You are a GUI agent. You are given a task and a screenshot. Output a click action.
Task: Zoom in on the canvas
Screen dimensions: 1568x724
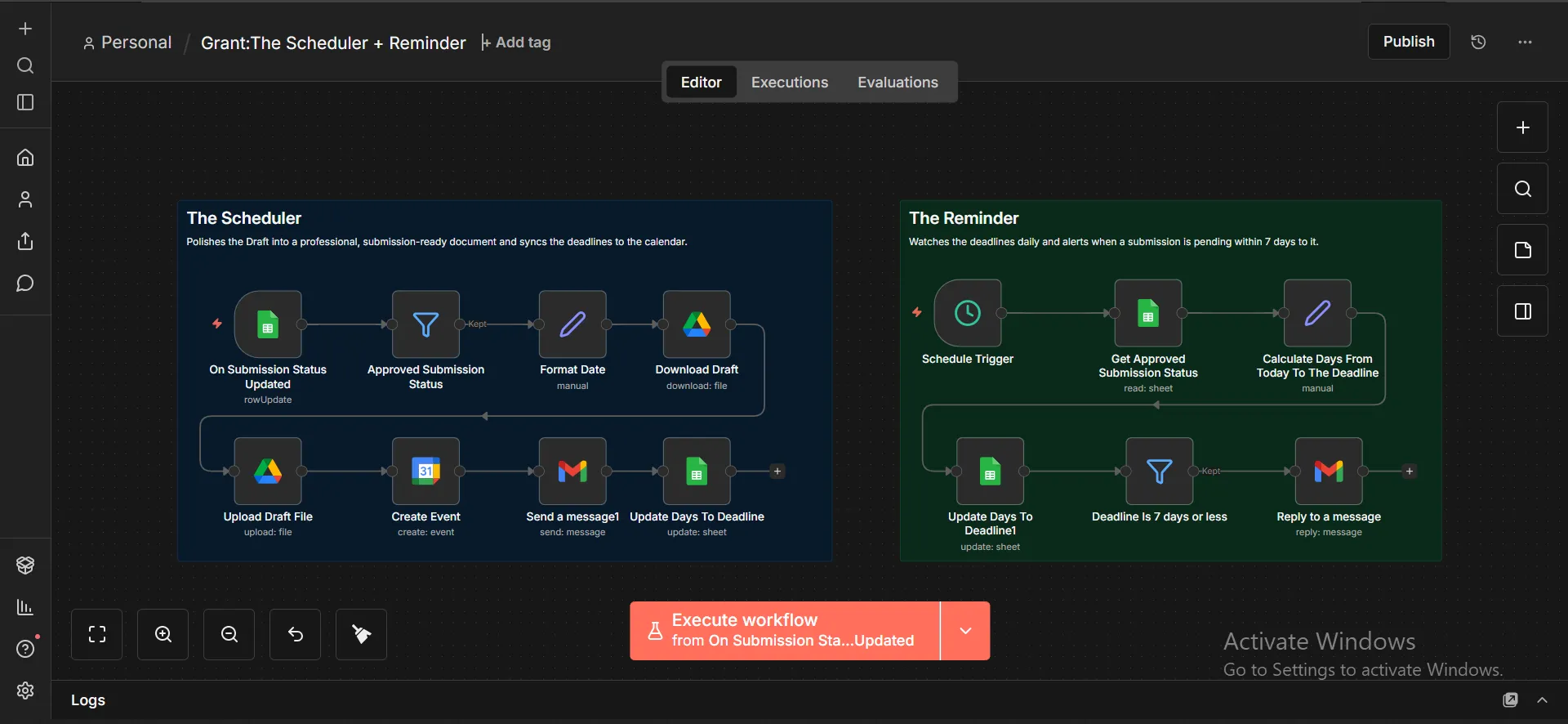tap(163, 634)
